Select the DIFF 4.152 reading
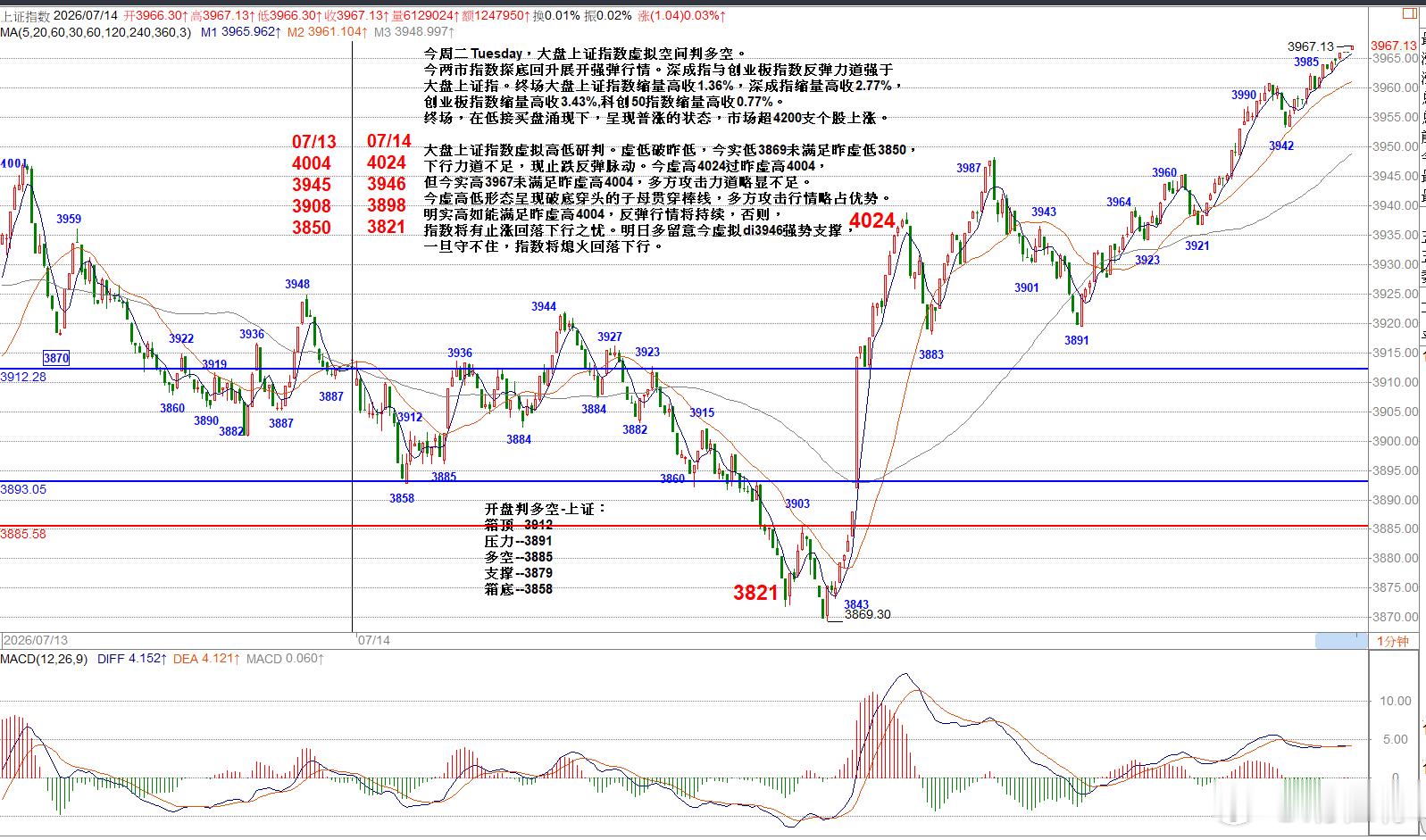The width and height of the screenshot is (1426, 840). [132, 659]
